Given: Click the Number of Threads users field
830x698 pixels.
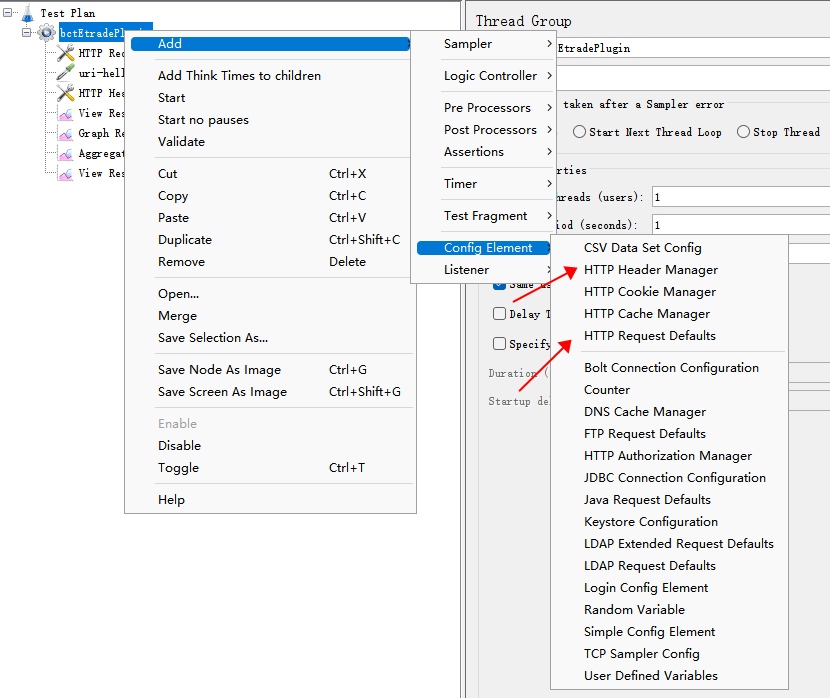Looking at the screenshot, I should (x=741, y=197).
